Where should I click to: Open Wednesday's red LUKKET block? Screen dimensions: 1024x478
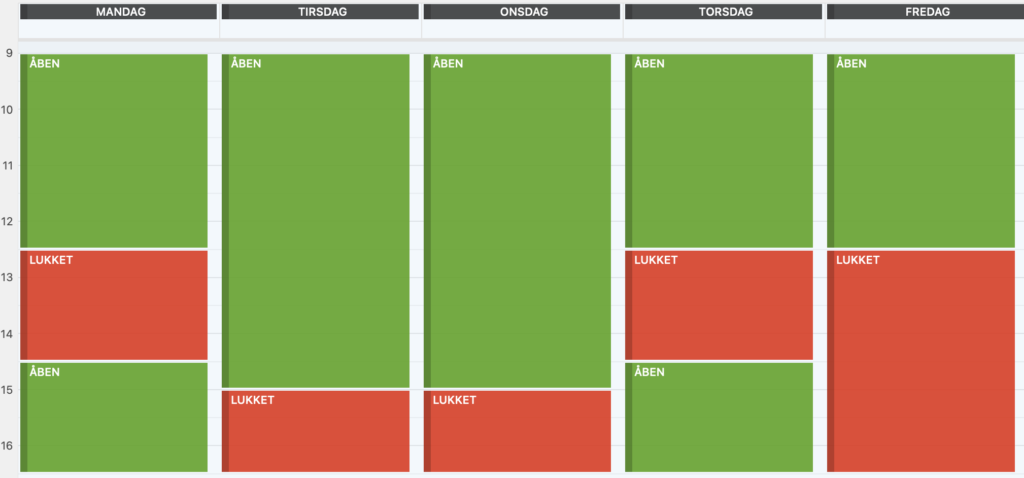click(x=518, y=431)
